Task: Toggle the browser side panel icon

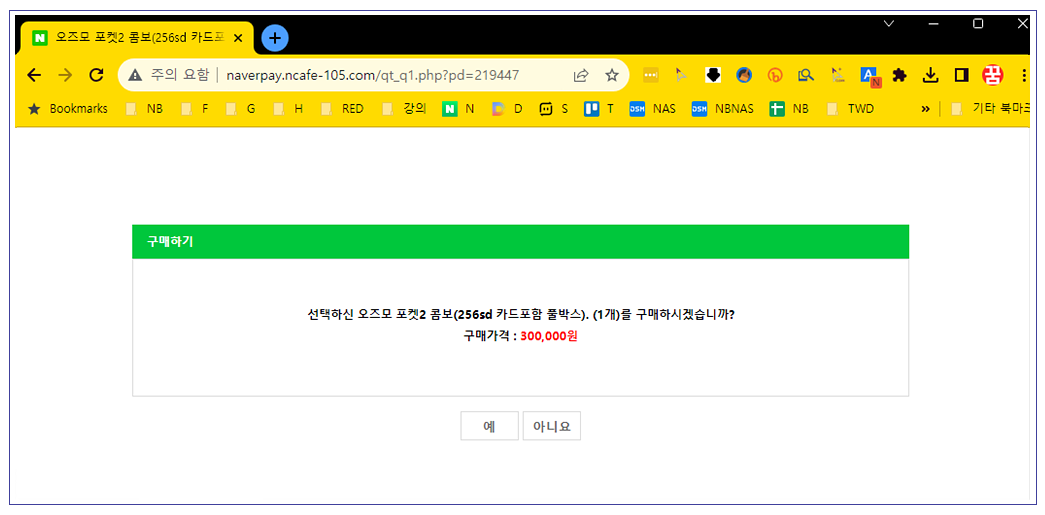Action: [961, 75]
